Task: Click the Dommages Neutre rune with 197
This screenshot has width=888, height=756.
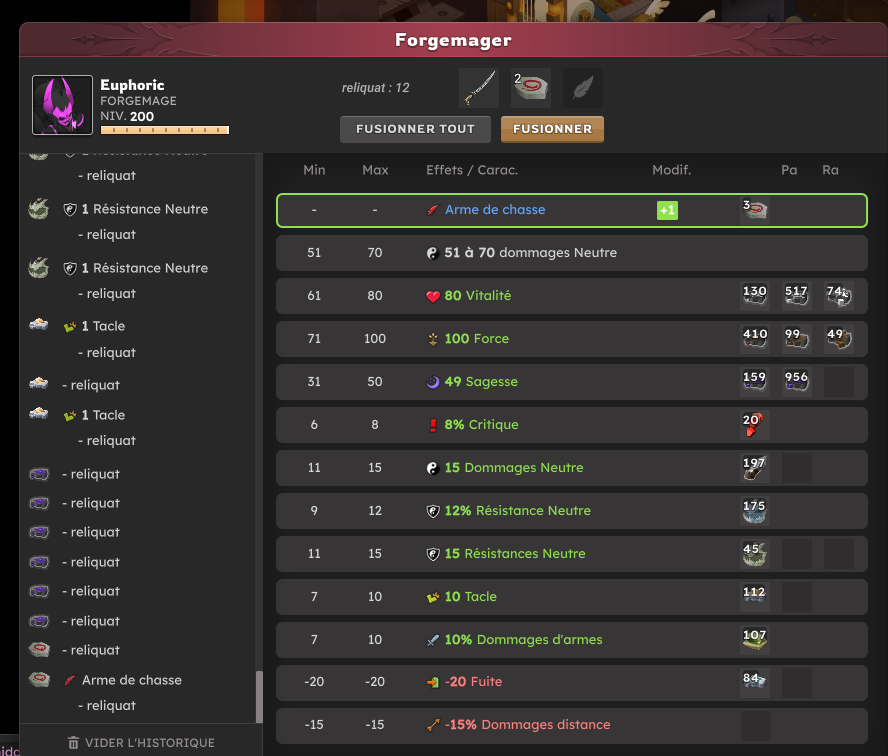Action: tap(755, 467)
